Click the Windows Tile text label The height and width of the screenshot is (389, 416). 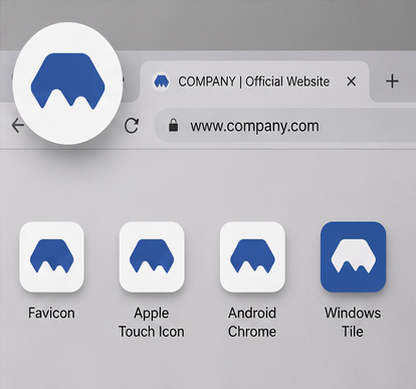point(353,322)
